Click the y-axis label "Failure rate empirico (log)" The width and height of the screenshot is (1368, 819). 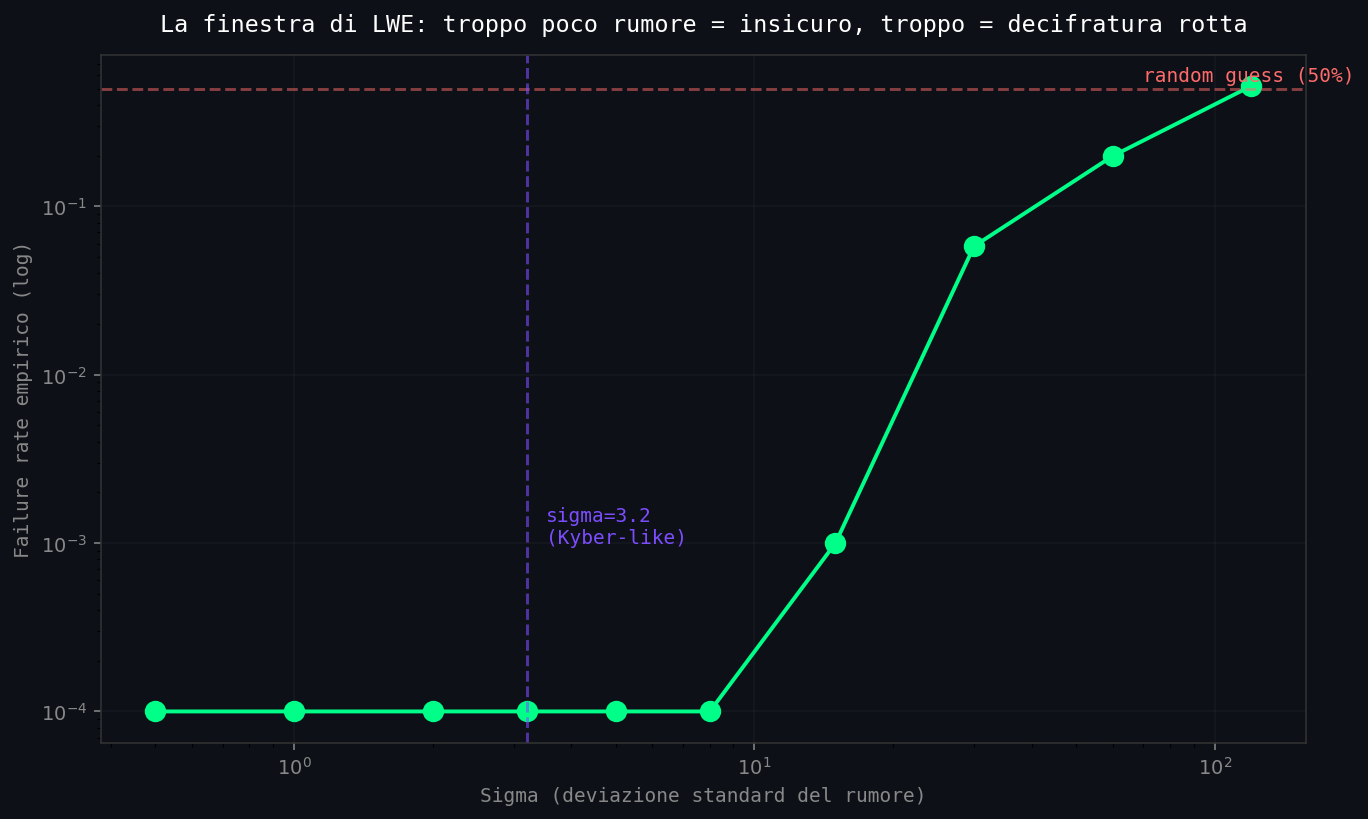[x=22, y=399]
